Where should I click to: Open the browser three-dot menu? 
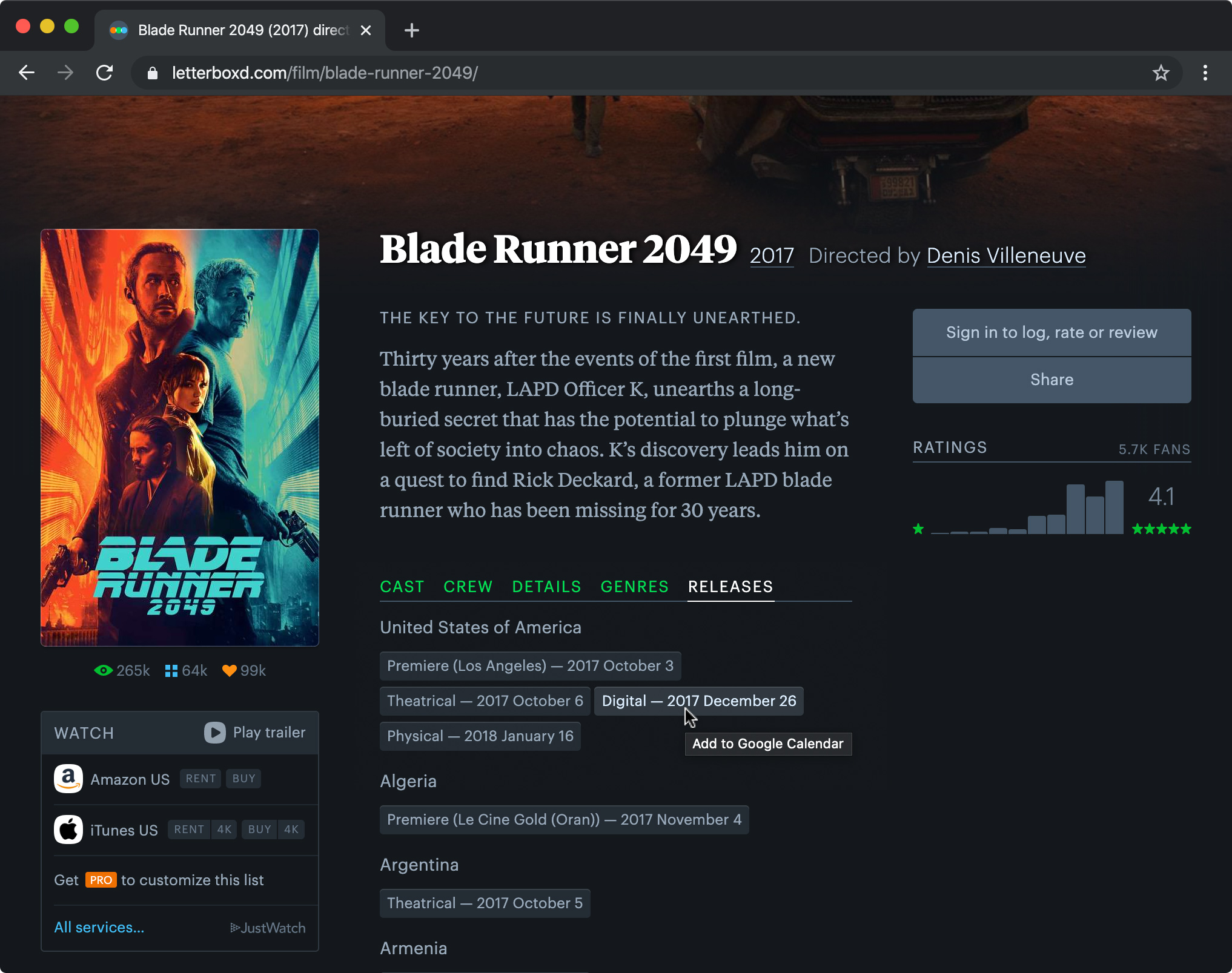(x=1205, y=73)
